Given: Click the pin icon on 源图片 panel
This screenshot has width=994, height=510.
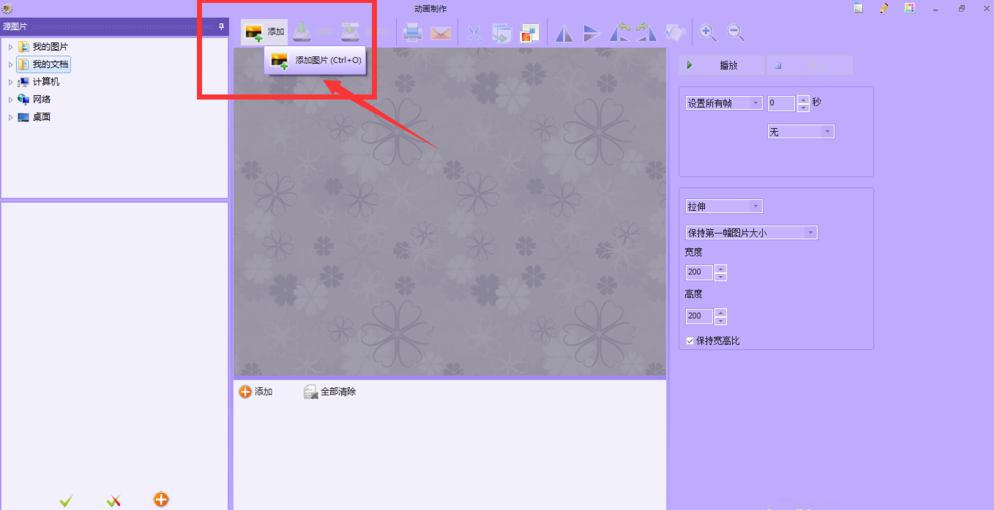Looking at the screenshot, I should click(221, 27).
